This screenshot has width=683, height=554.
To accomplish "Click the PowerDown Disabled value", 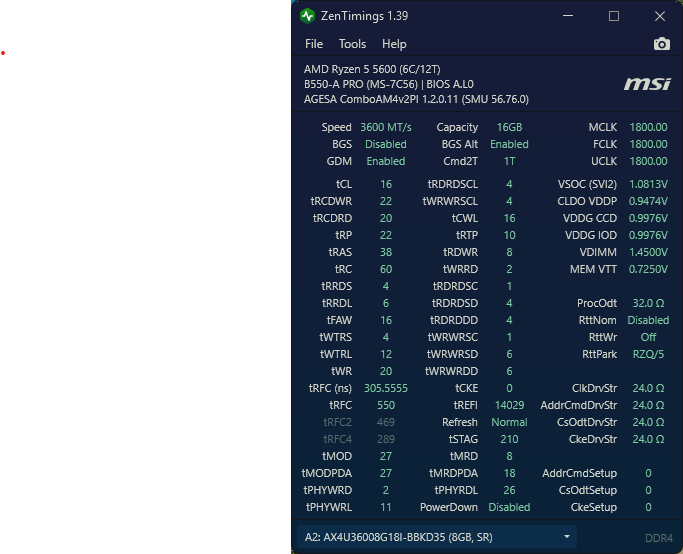I will [509, 507].
